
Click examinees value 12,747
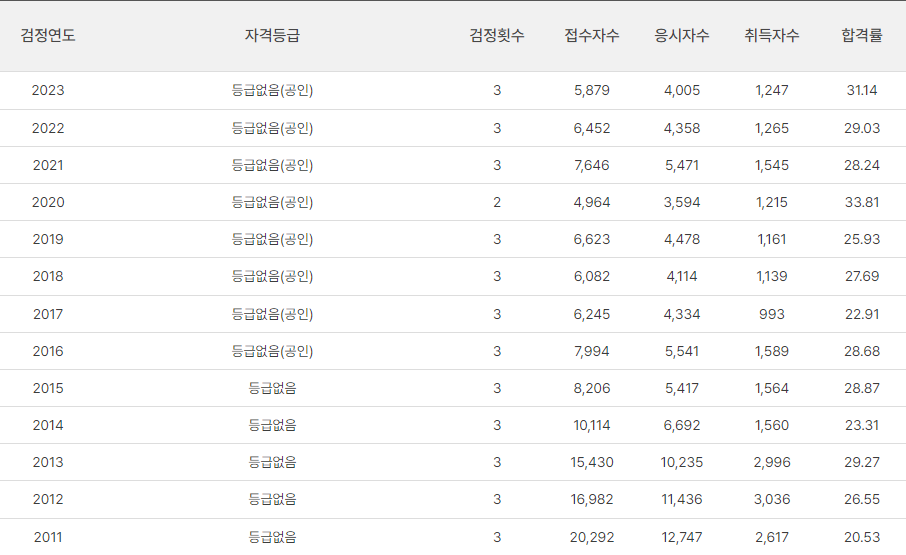[x=682, y=537]
